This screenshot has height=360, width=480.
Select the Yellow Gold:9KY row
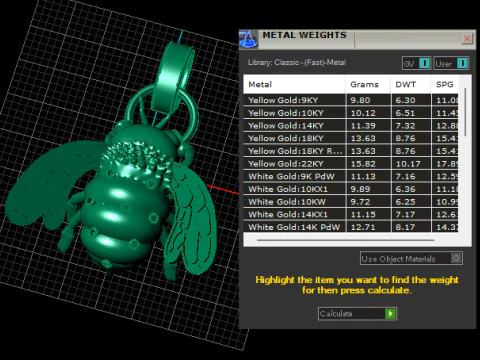[351, 100]
